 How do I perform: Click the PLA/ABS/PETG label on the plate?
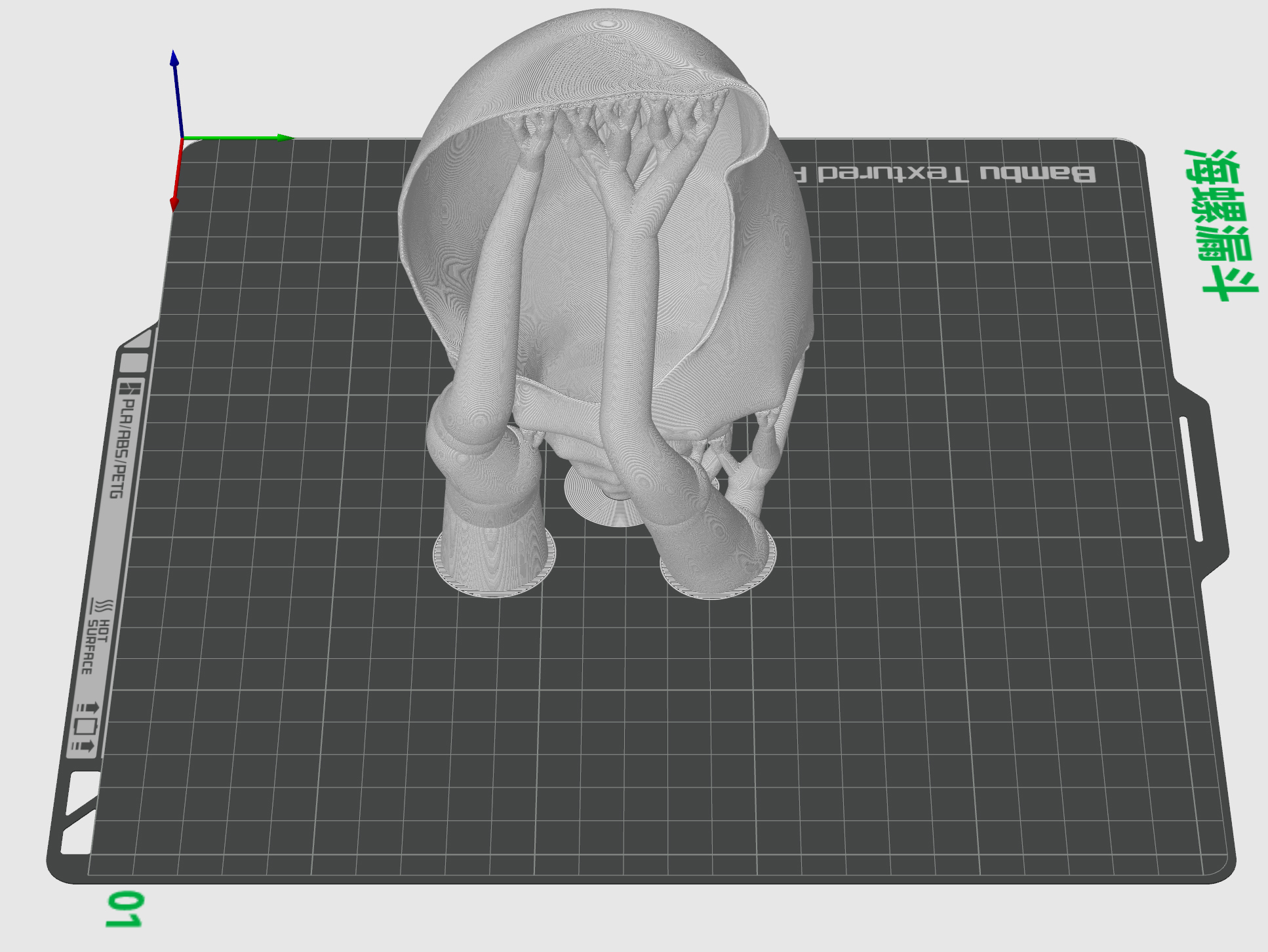[x=126, y=439]
